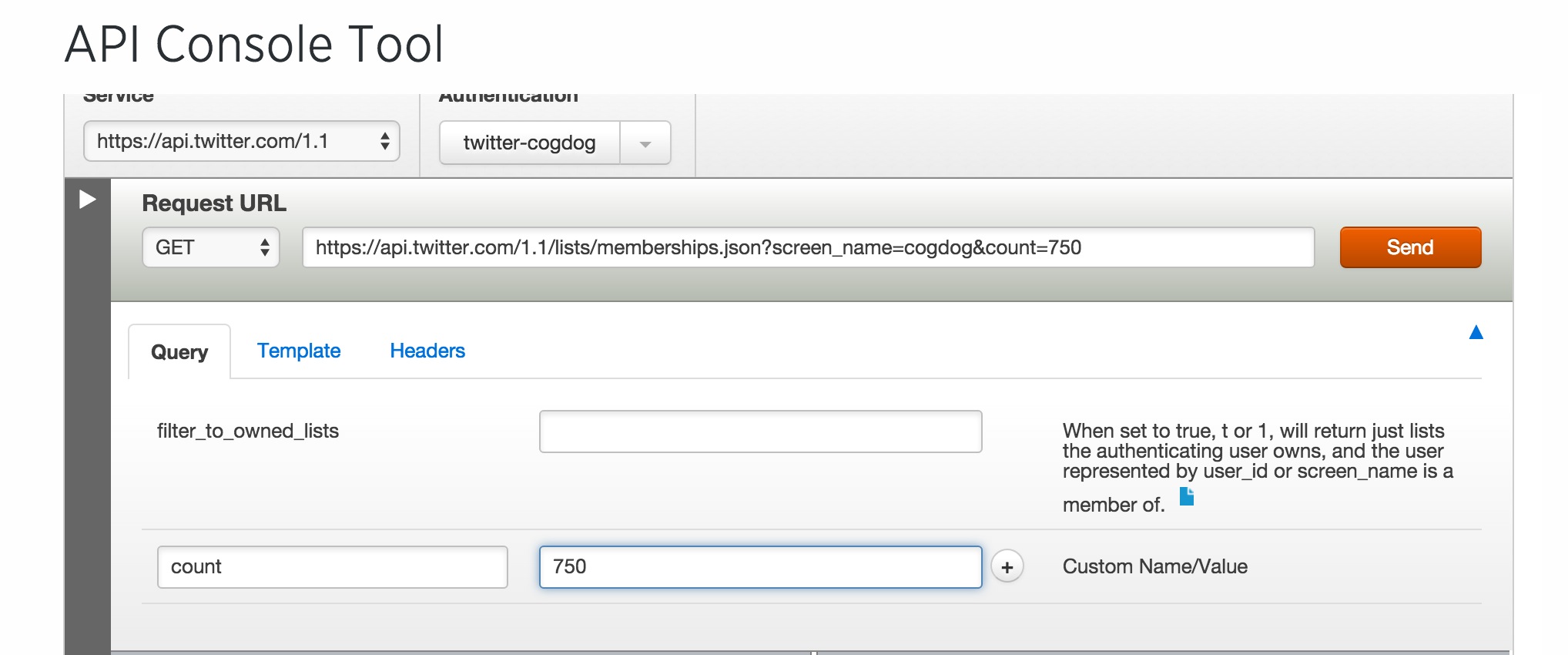Focus the field containing 750
This screenshot has height=655, width=1568.
tap(760, 567)
